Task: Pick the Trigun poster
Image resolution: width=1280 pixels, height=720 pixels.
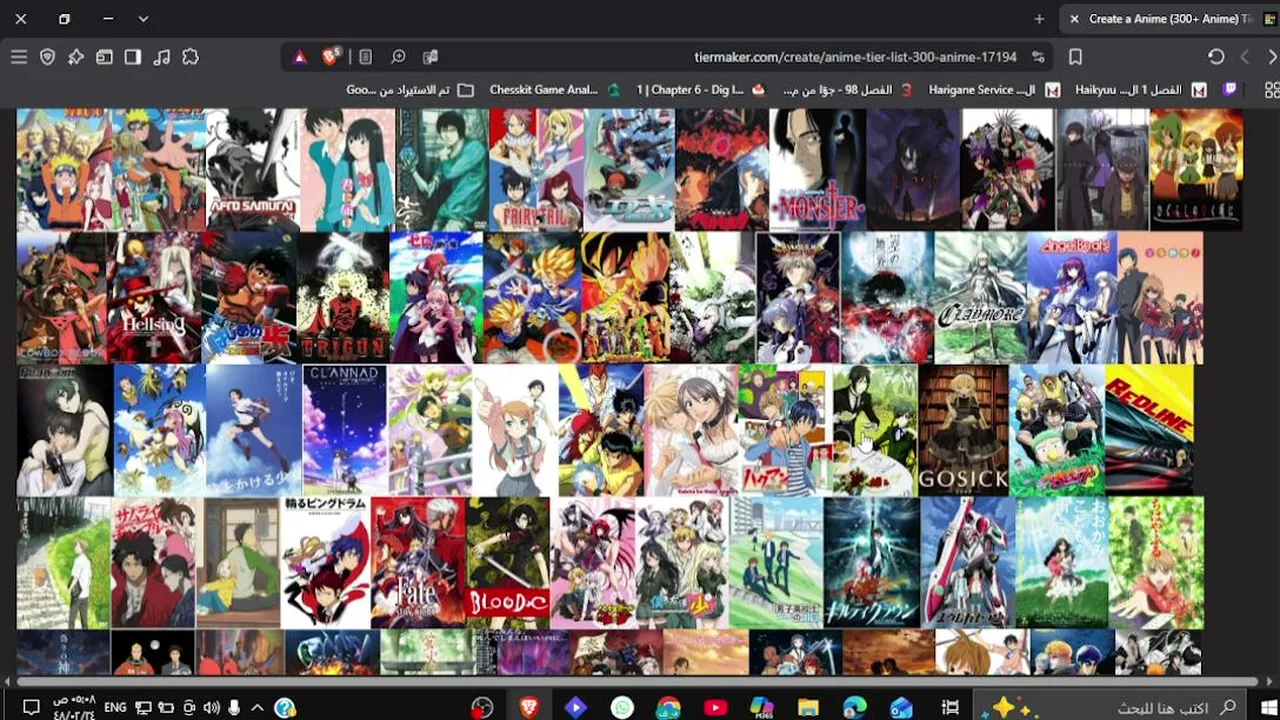Action: click(x=342, y=298)
